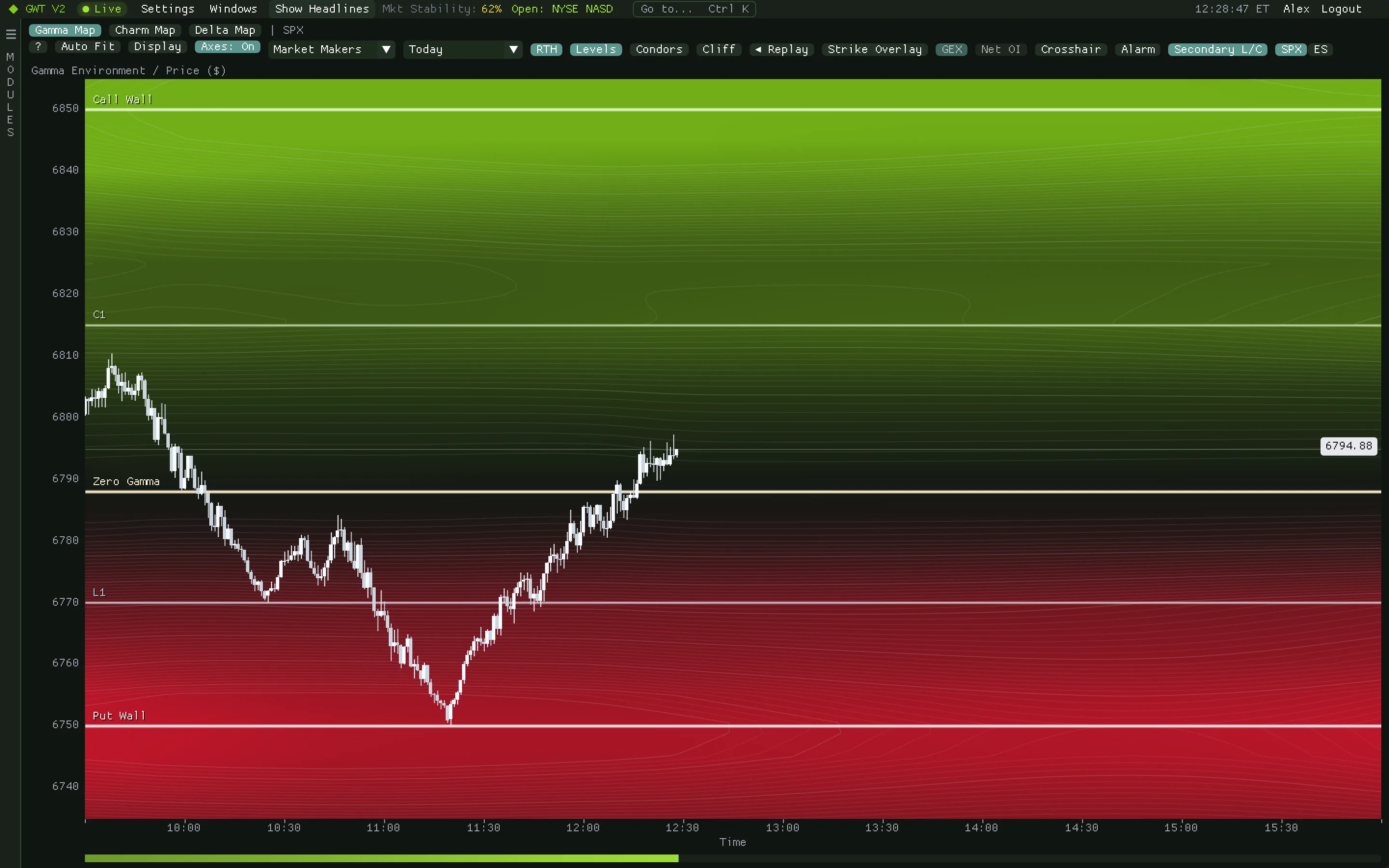Open the Alex user account

point(1296,9)
